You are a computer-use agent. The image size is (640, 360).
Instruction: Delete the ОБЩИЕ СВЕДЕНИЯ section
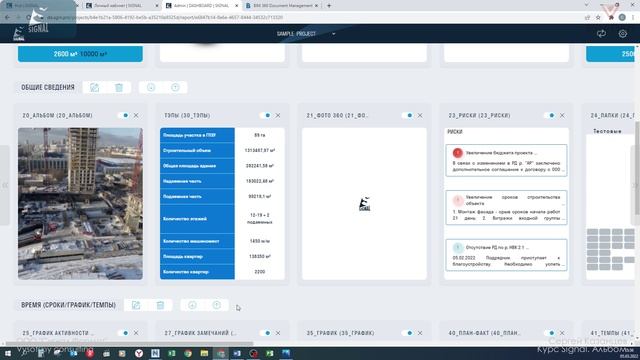(119, 87)
